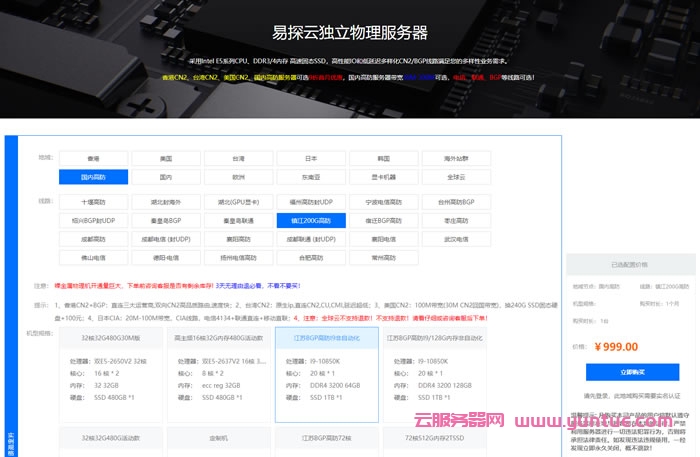Pick the 台州高防BGP line
This screenshot has width=700, height=457.
coord(454,201)
